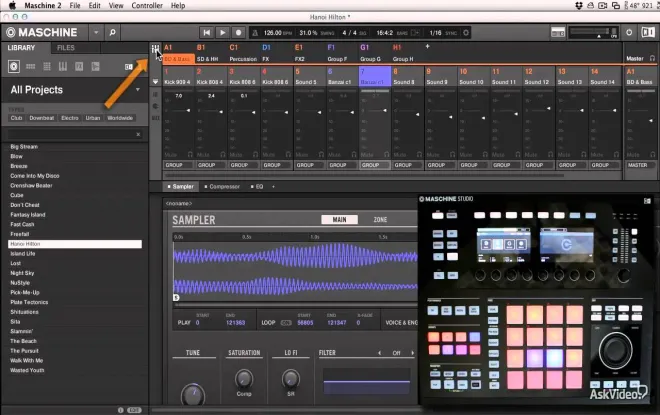
Task: Start playback with Play button
Action: pyautogui.click(x=222, y=32)
